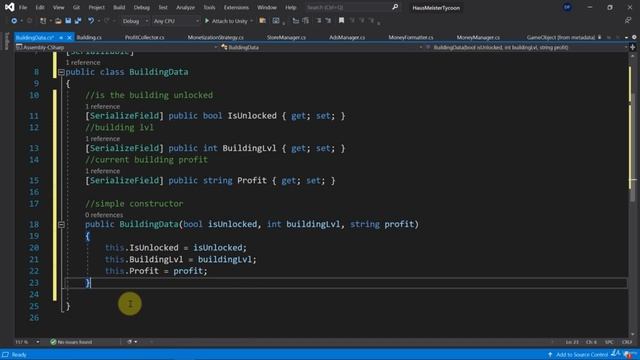Uncomment the selected lines icon

(328, 21)
